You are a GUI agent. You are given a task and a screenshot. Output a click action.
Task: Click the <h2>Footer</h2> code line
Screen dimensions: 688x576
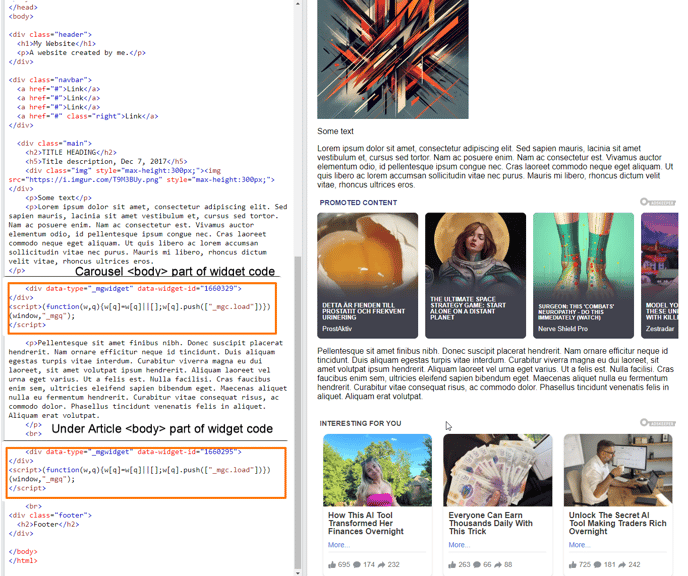tap(48, 525)
